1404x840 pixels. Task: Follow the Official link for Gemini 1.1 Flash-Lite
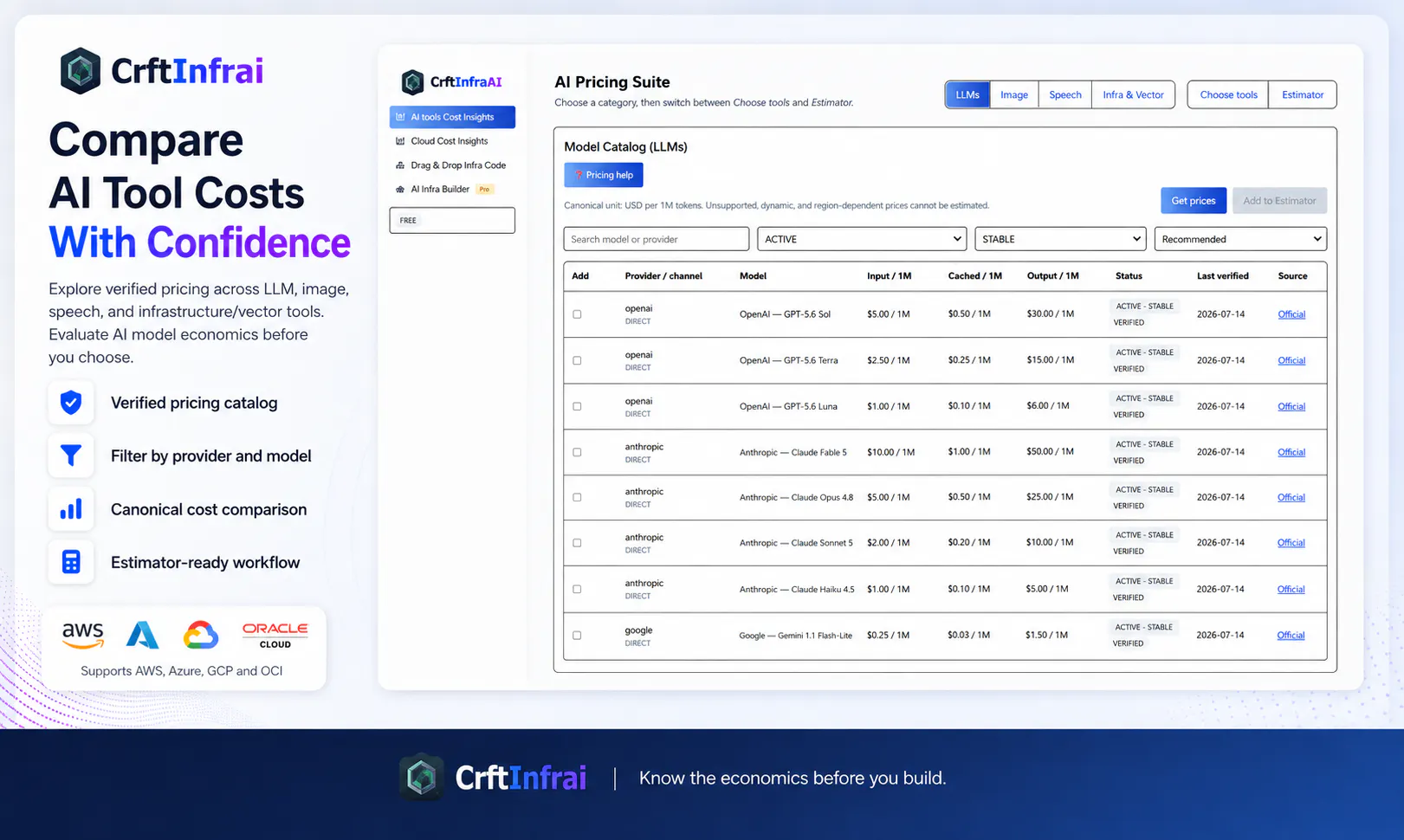coord(1291,635)
